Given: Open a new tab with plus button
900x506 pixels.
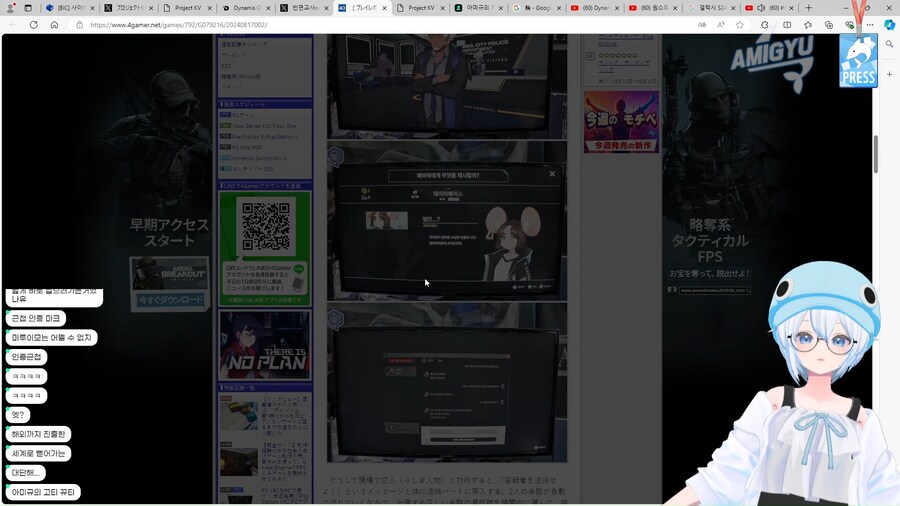Looking at the screenshot, I should [x=809, y=8].
